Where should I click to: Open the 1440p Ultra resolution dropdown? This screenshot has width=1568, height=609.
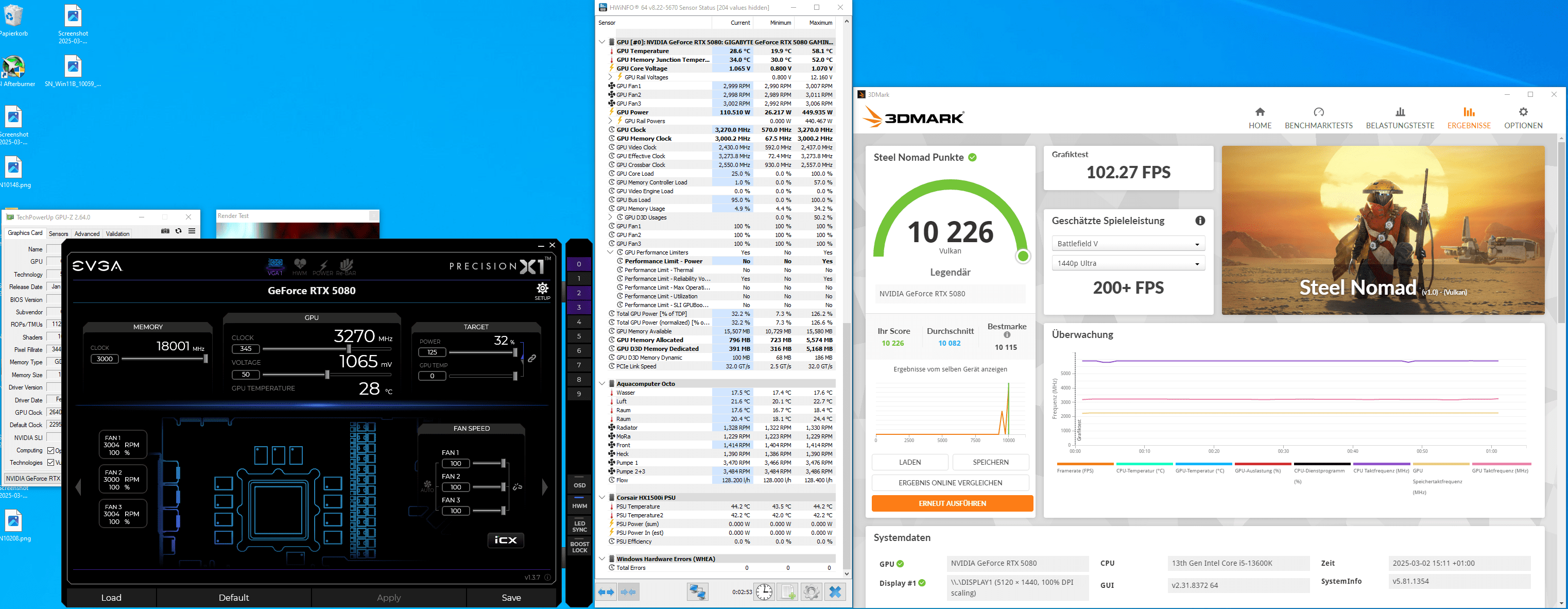tap(1128, 264)
